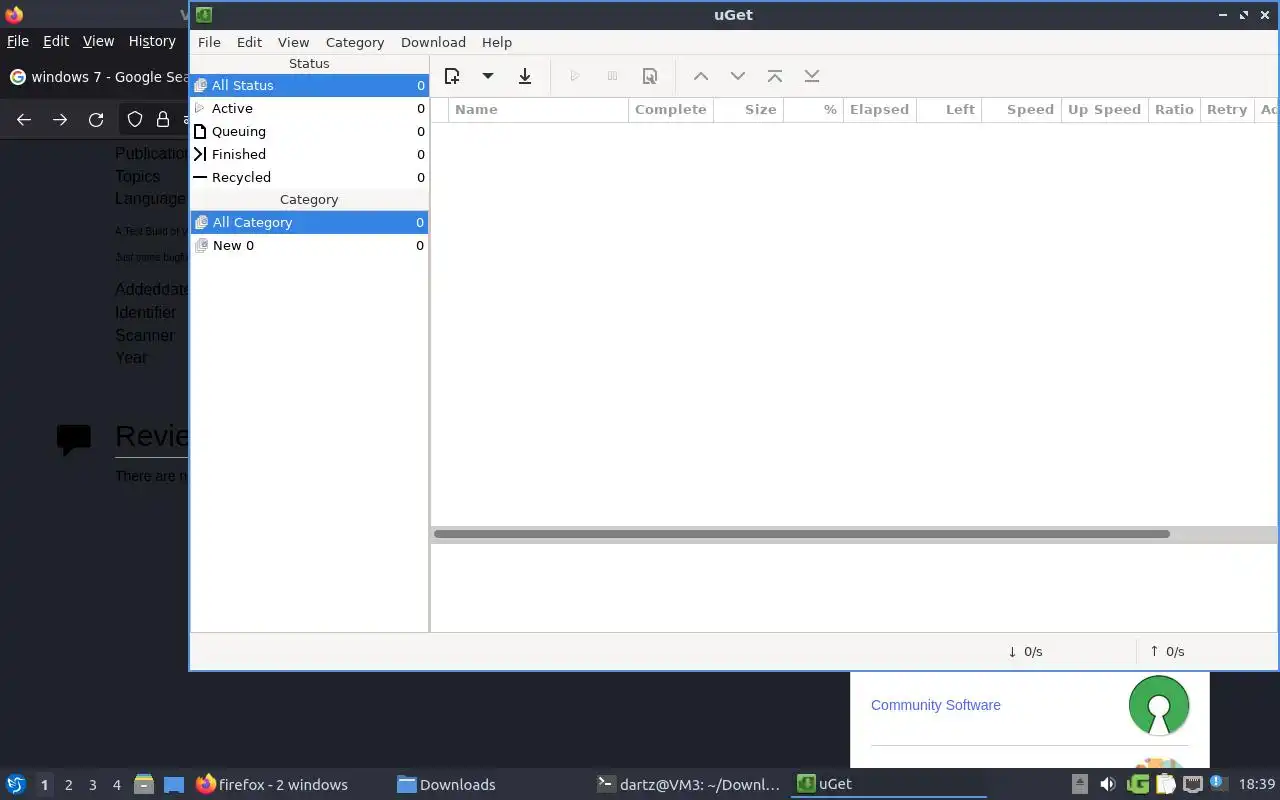Viewport: 1280px width, 800px height.
Task: Open the Download menu
Action: tap(433, 42)
